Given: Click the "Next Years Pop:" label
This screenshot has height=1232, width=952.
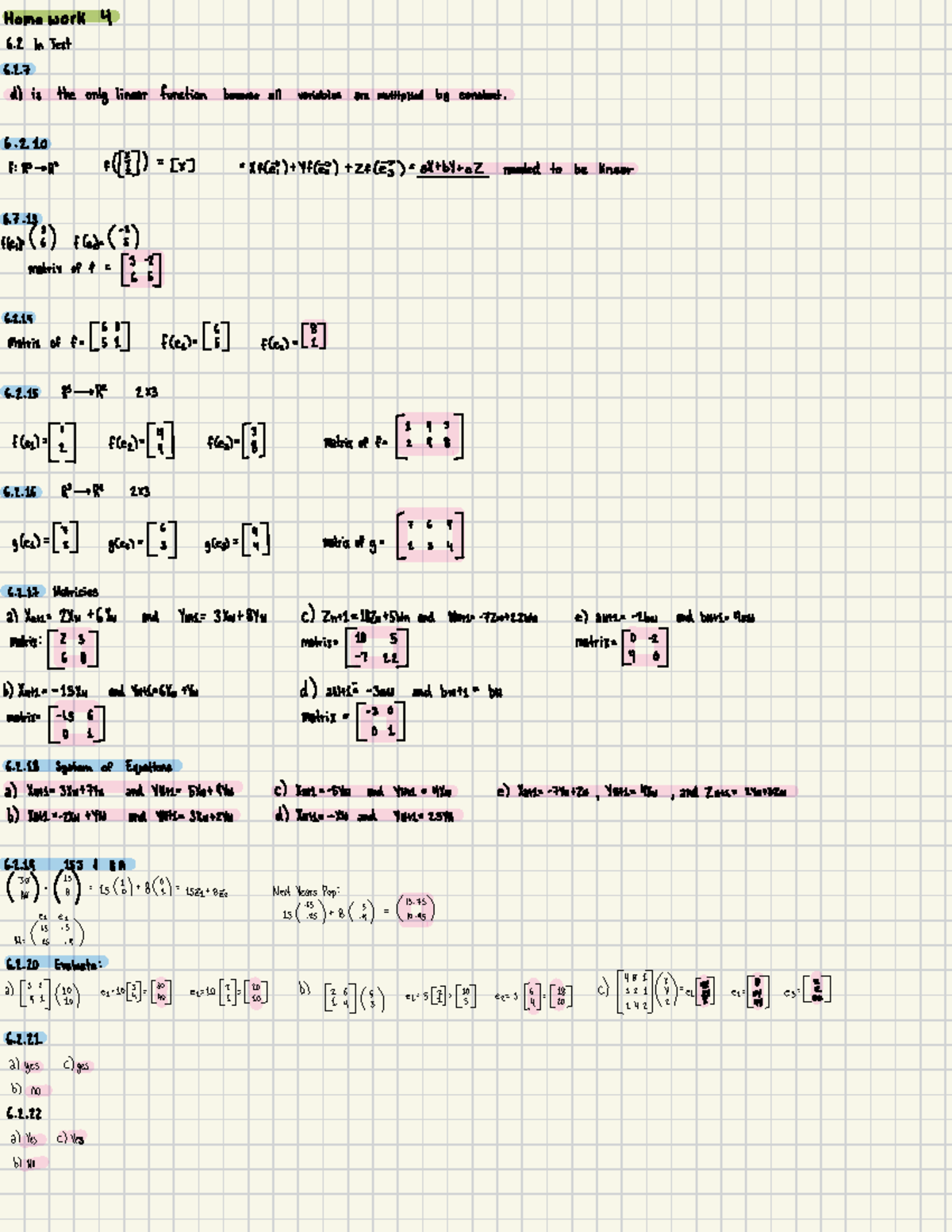Looking at the screenshot, I should pos(305,891).
